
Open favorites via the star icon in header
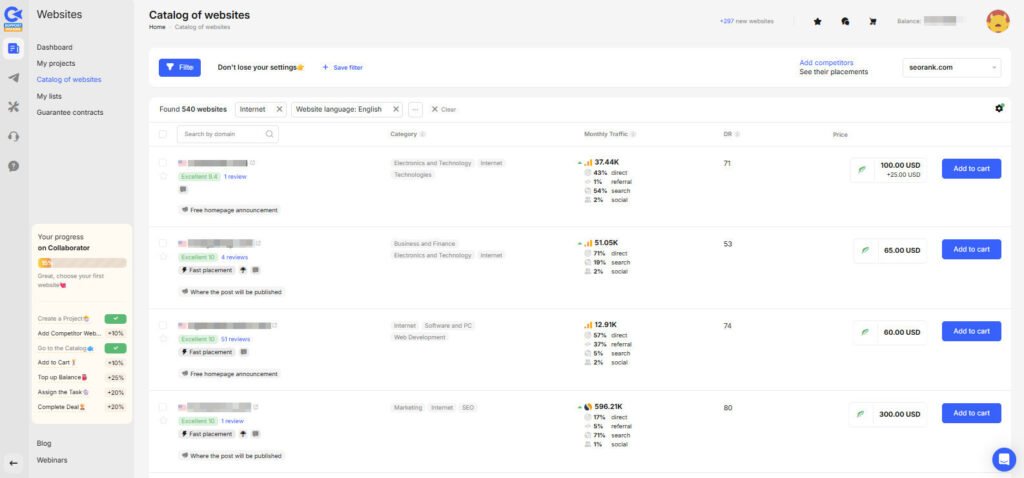pos(817,22)
